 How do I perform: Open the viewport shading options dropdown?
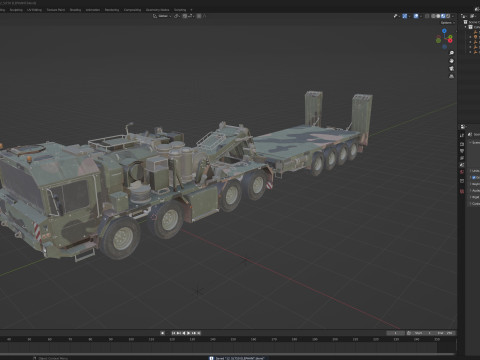click(453, 16)
